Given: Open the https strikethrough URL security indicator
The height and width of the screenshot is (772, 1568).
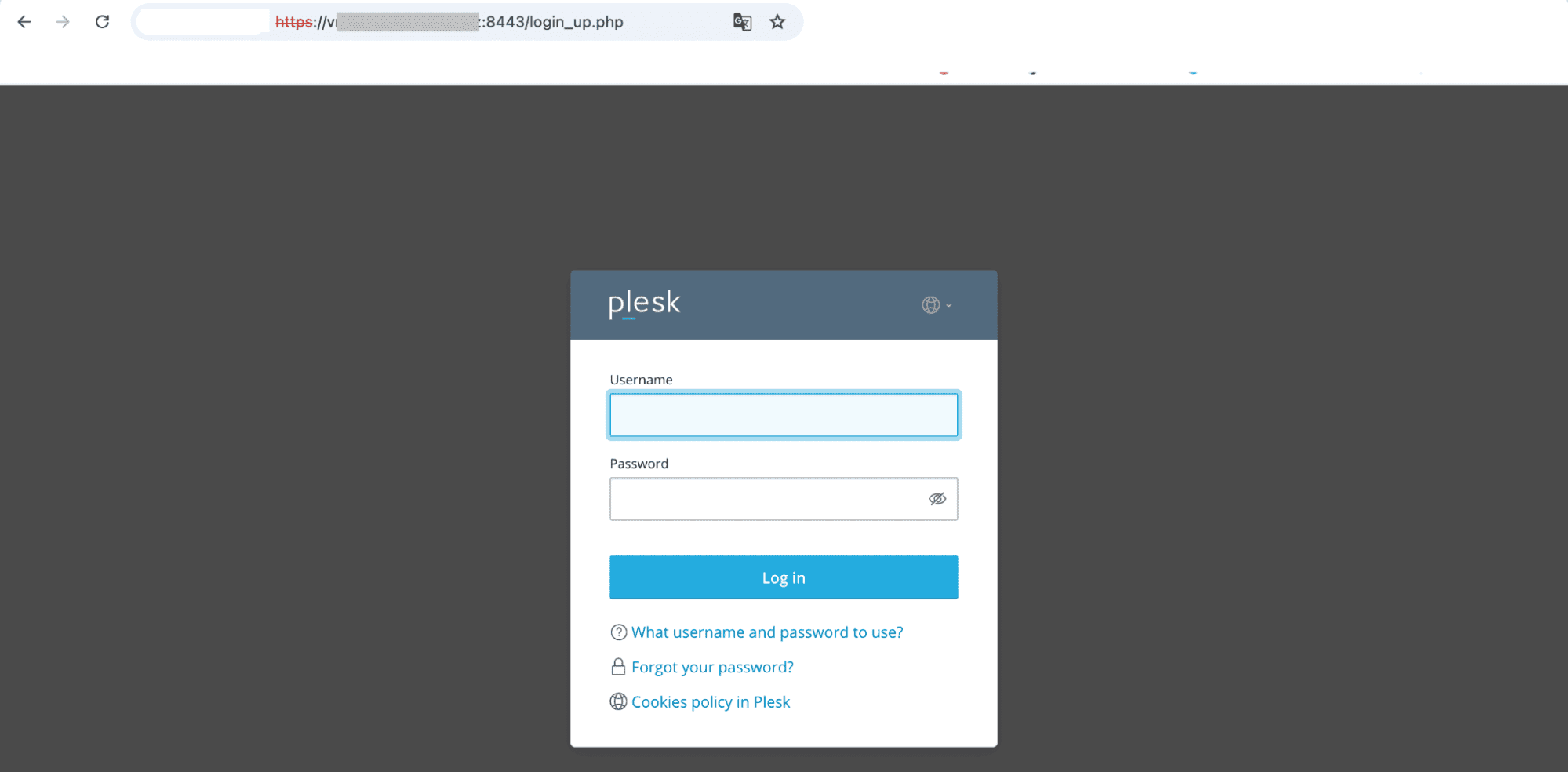Looking at the screenshot, I should (294, 22).
